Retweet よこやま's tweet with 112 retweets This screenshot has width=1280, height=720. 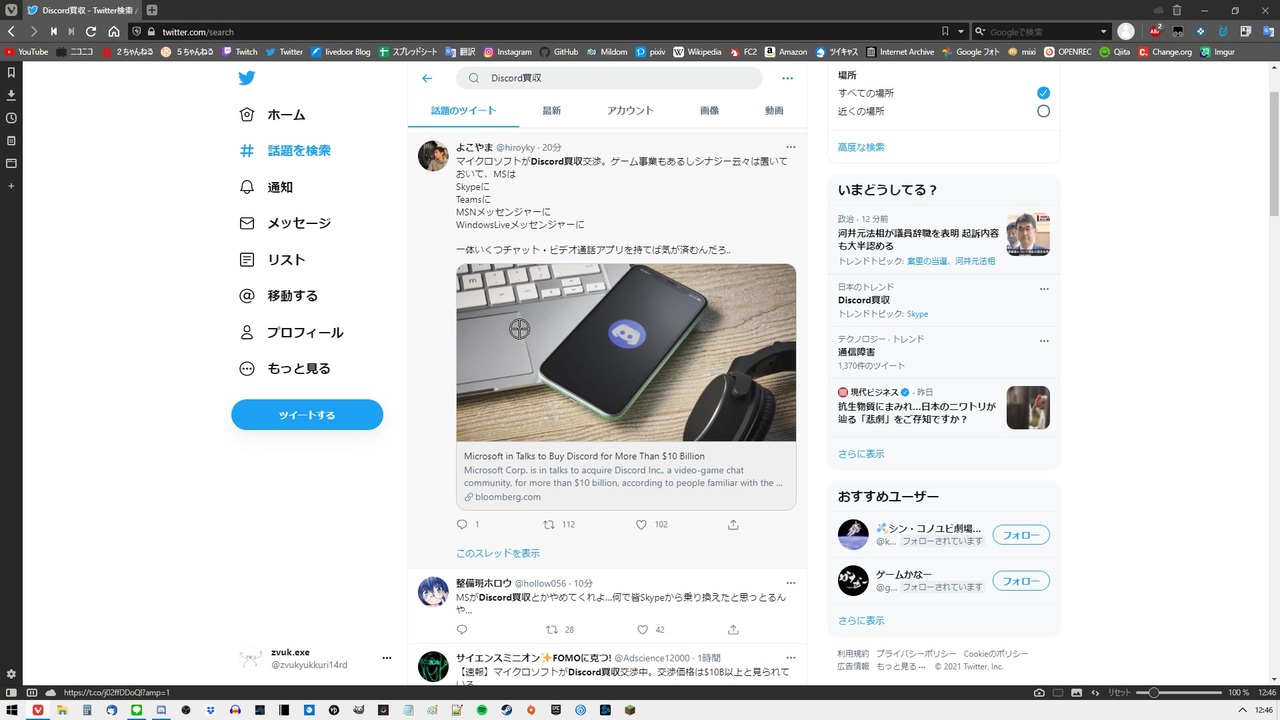[x=548, y=524]
